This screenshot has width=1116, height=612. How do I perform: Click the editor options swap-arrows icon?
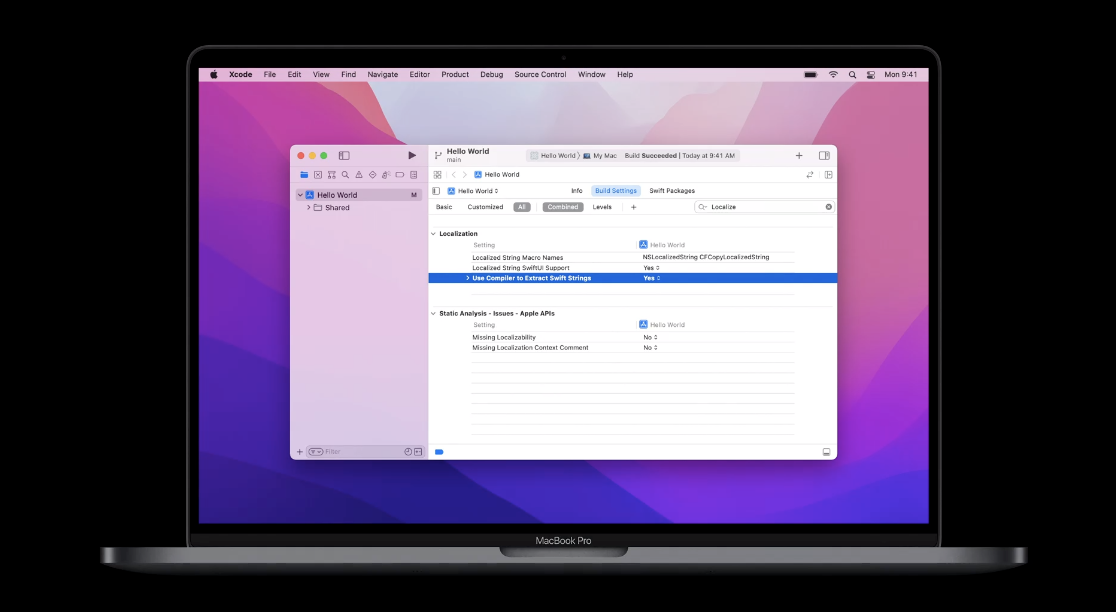[x=809, y=174]
